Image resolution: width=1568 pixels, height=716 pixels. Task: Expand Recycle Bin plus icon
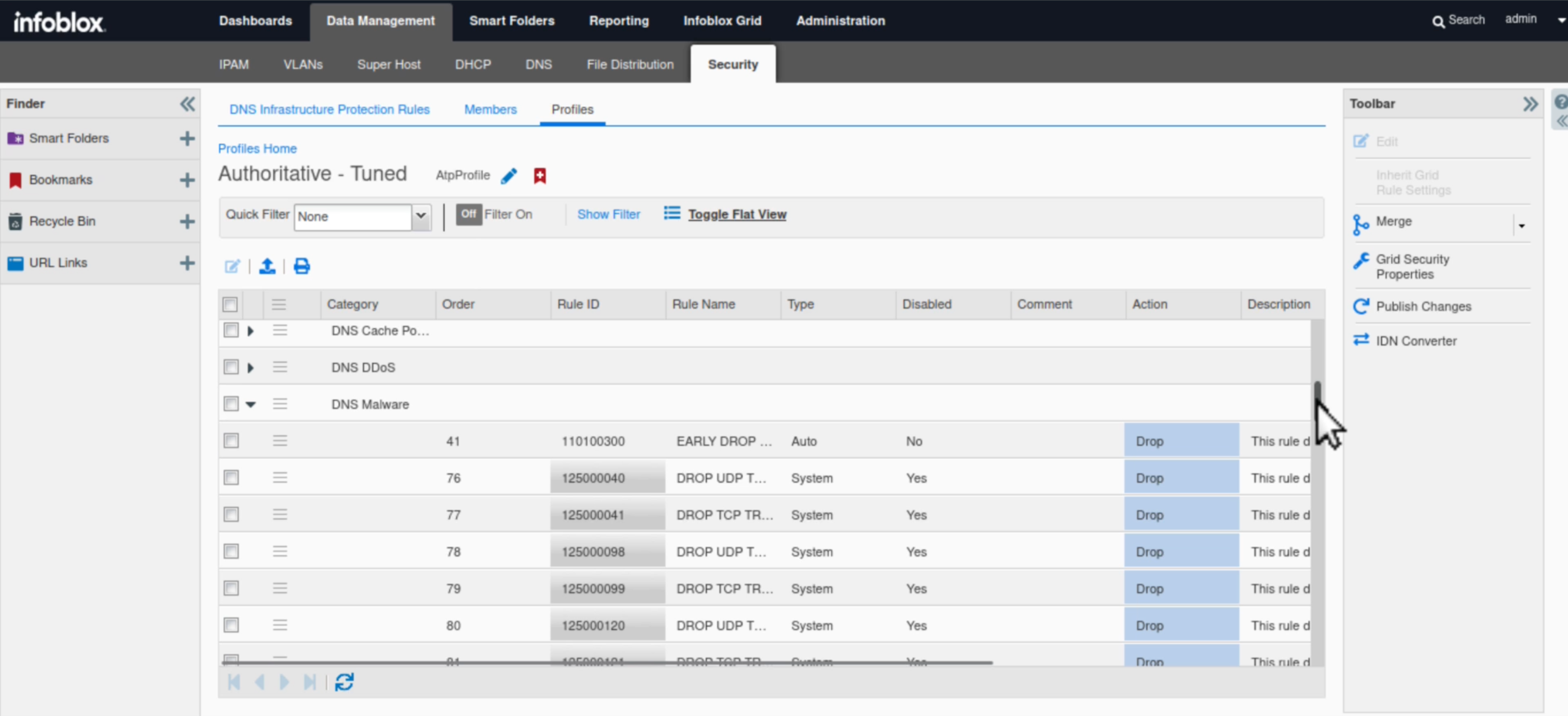(187, 221)
